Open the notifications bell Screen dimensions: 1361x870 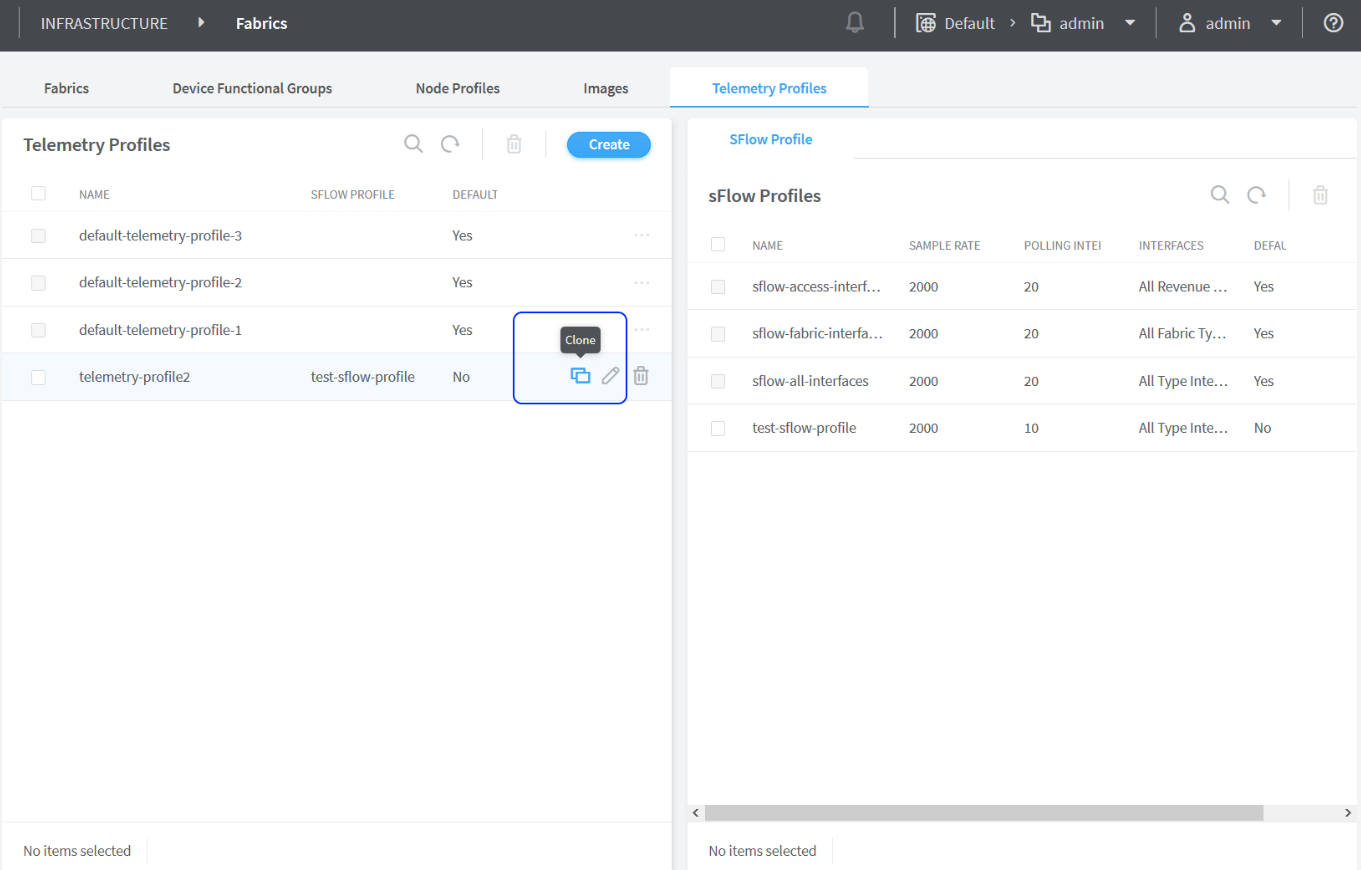855,23
